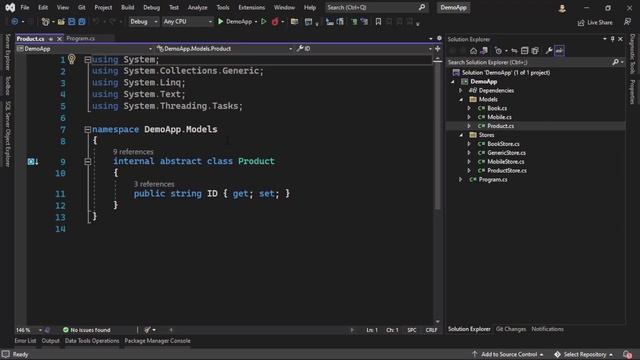Click the notifications bell in status bar

(627, 354)
